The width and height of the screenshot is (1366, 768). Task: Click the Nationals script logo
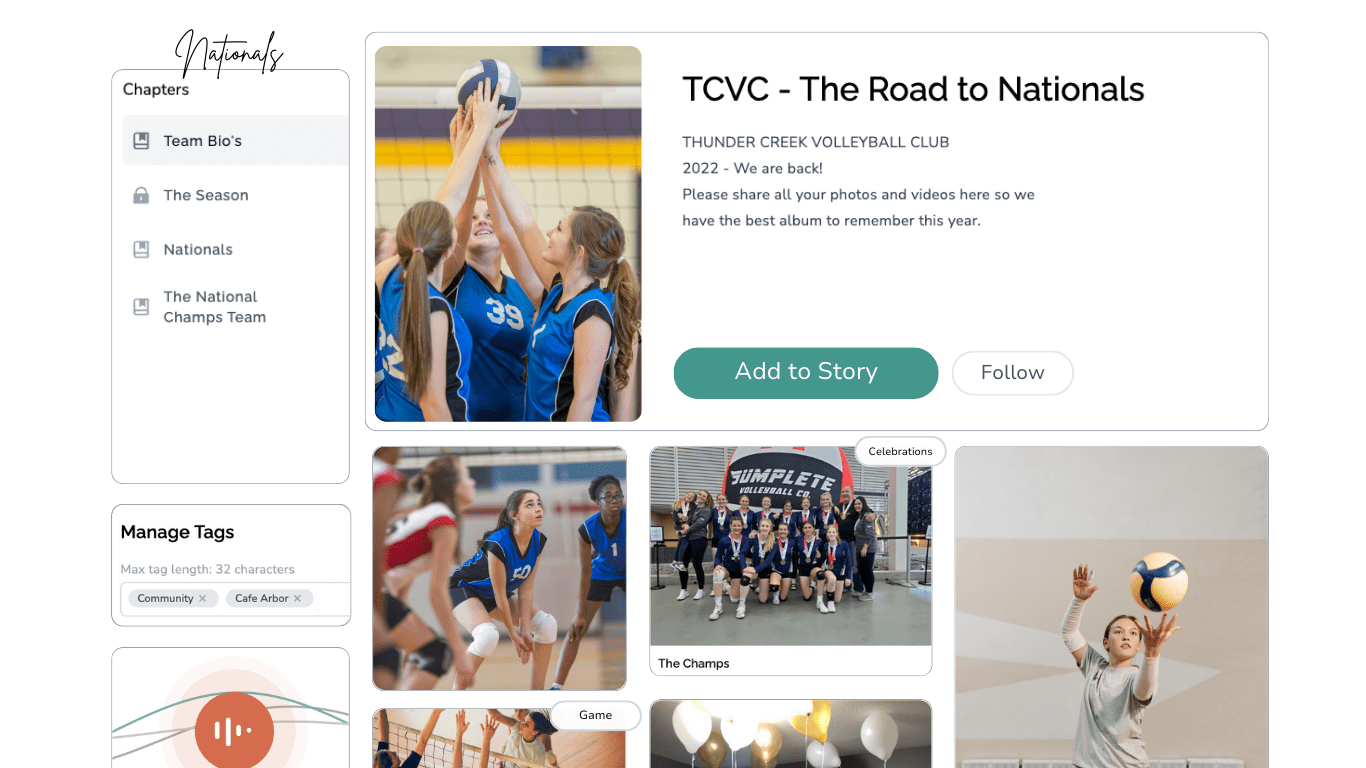(x=230, y=53)
